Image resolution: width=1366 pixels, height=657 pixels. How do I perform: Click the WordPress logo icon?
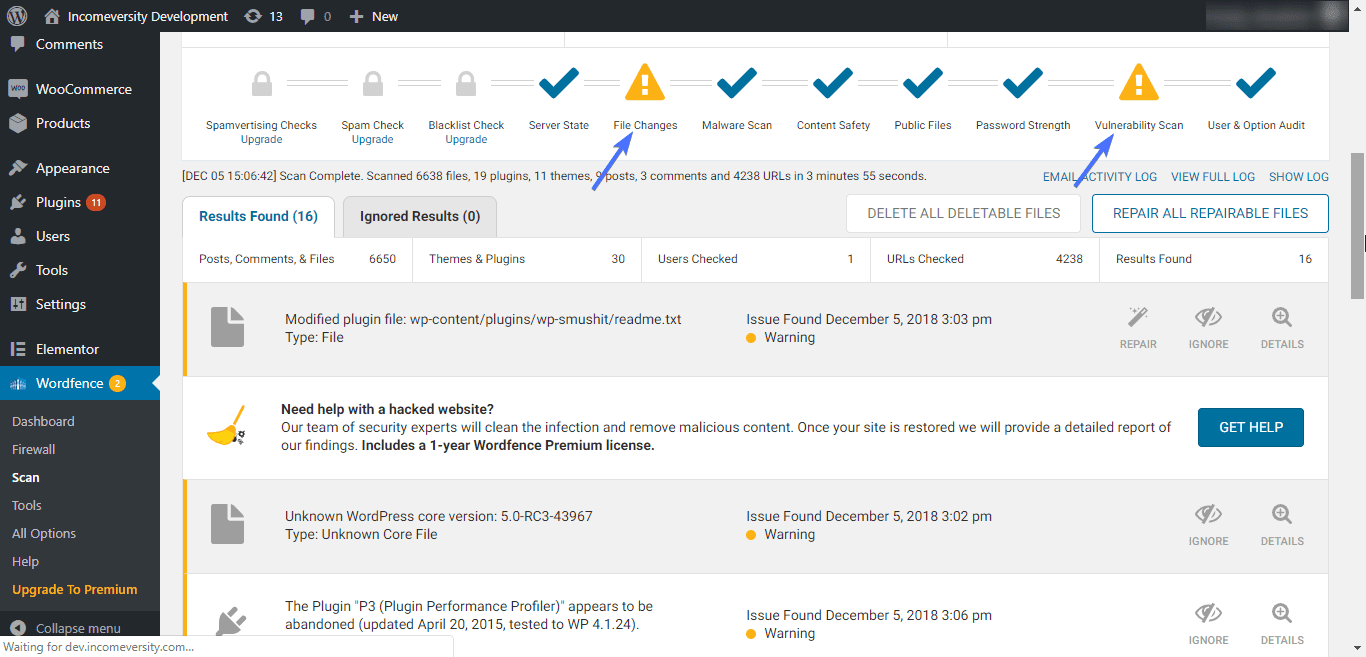[17, 16]
